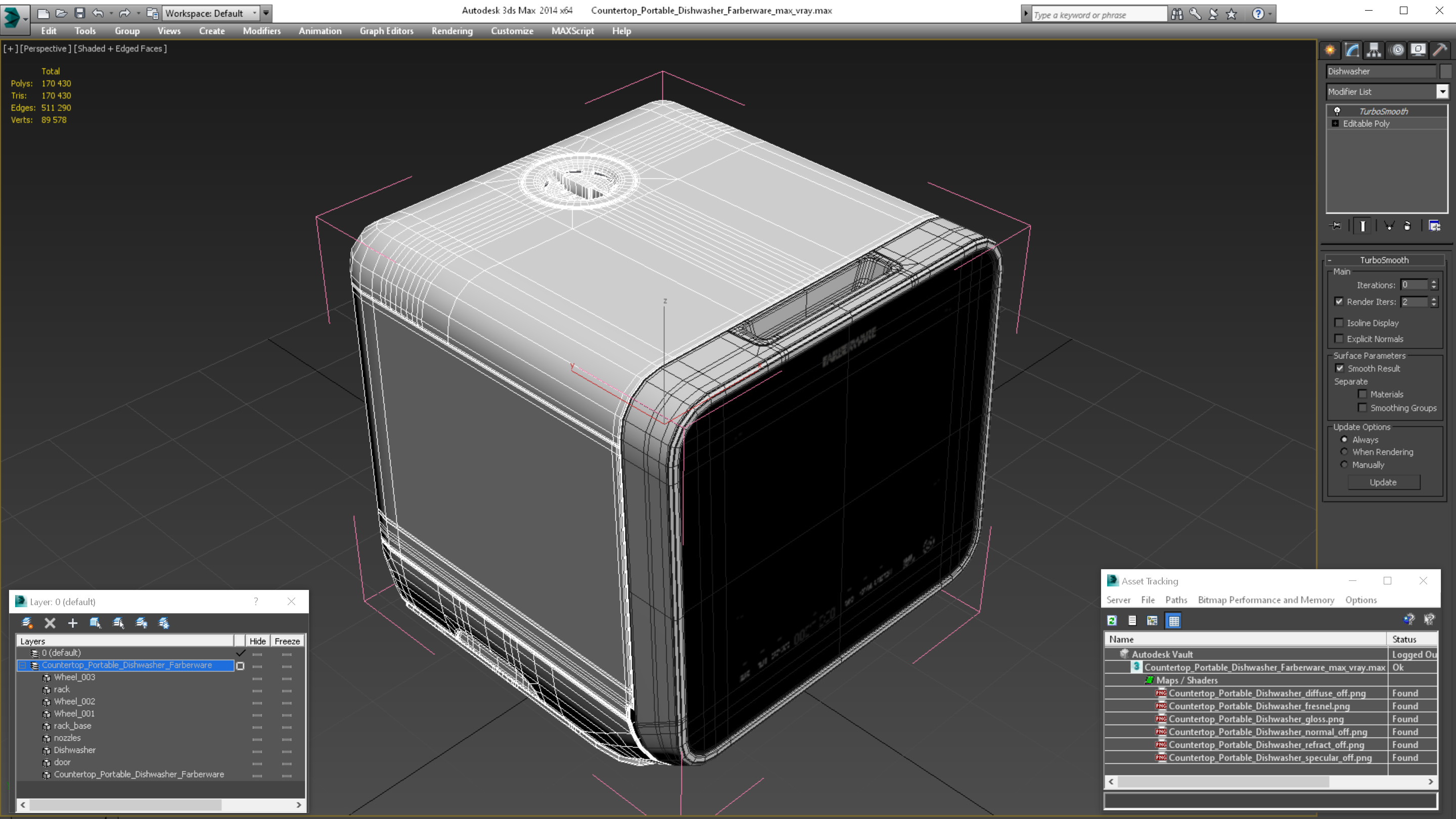Add selected objects to layer plus icon
The image size is (1456, 819).
pyautogui.click(x=72, y=623)
